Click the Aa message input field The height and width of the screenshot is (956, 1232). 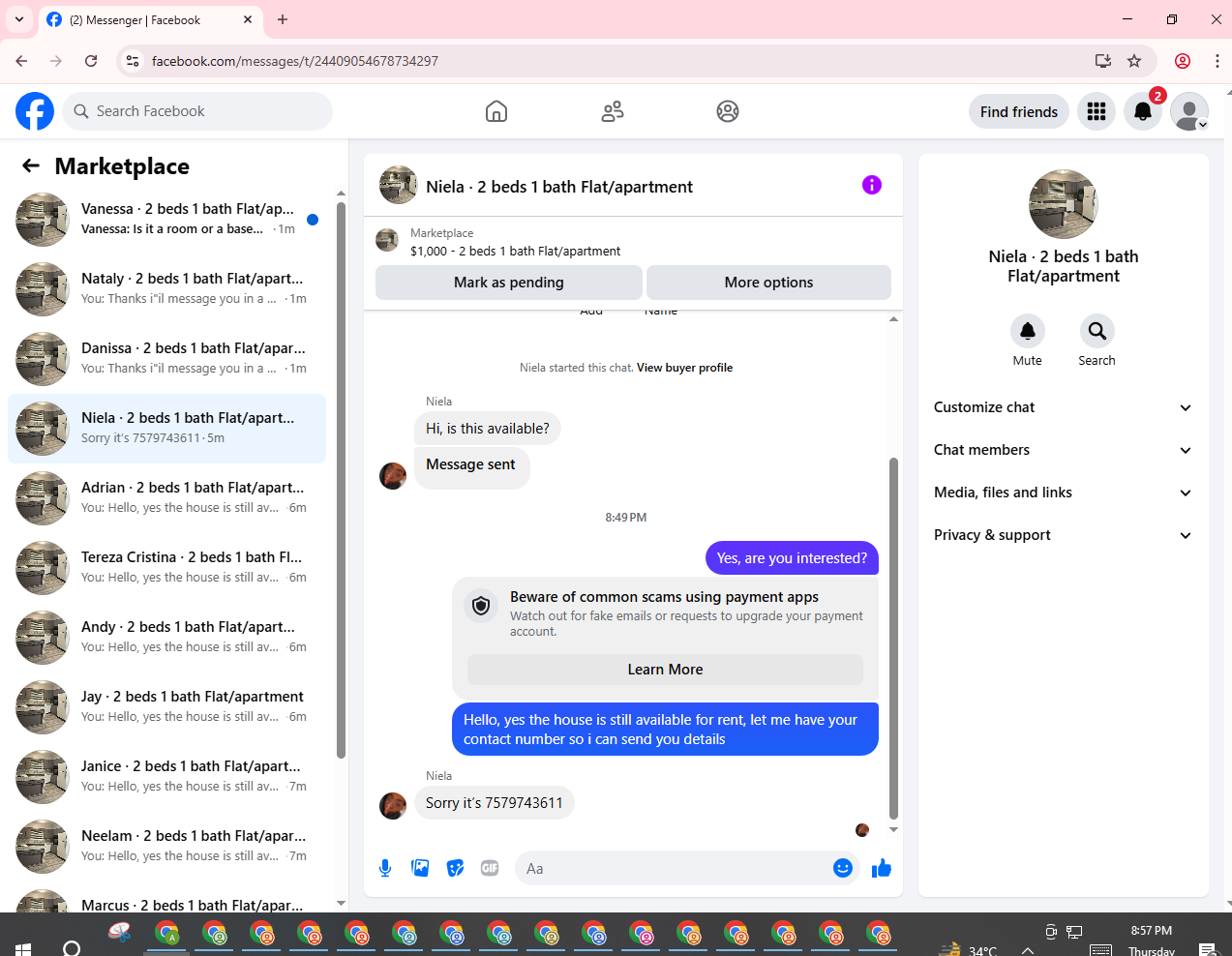coord(685,868)
